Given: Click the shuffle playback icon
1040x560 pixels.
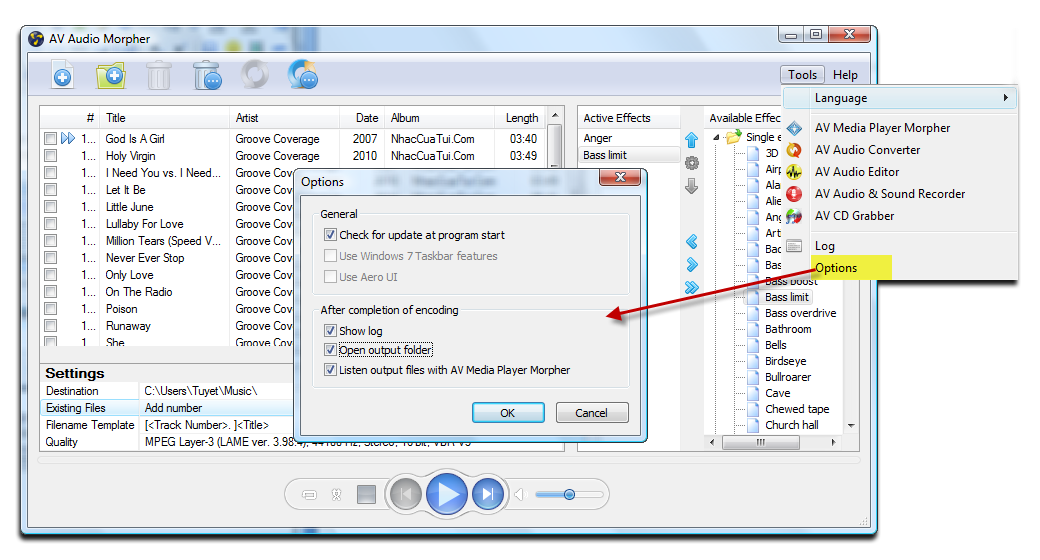Looking at the screenshot, I should tap(336, 495).
